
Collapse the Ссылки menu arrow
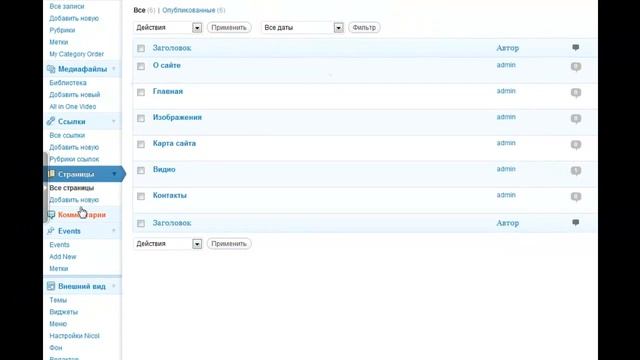click(x=114, y=121)
